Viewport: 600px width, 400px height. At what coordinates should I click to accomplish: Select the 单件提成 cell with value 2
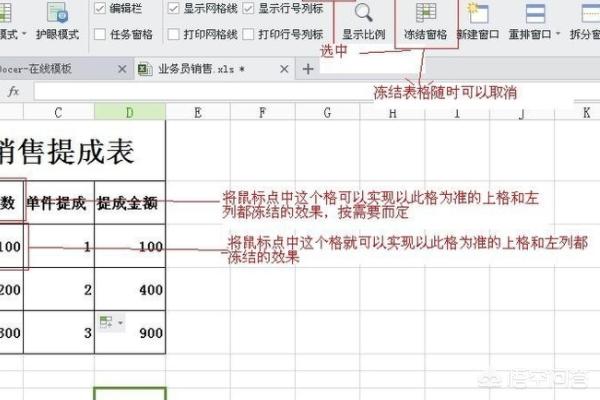pos(59,289)
